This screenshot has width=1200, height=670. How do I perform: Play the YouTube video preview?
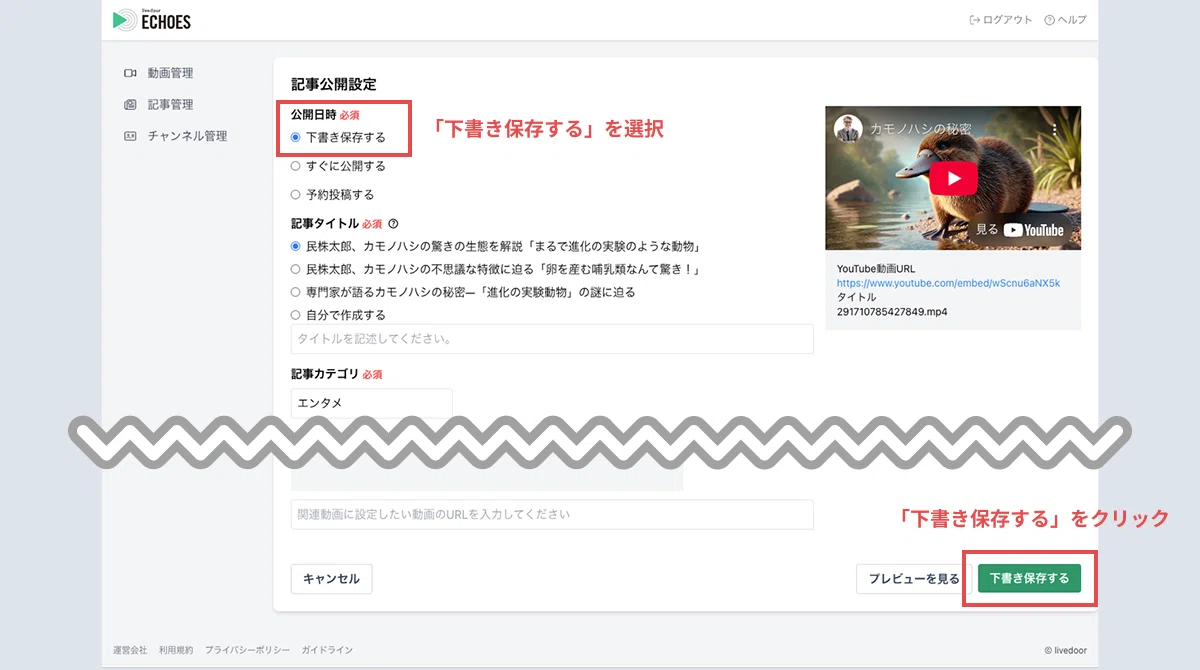point(953,178)
